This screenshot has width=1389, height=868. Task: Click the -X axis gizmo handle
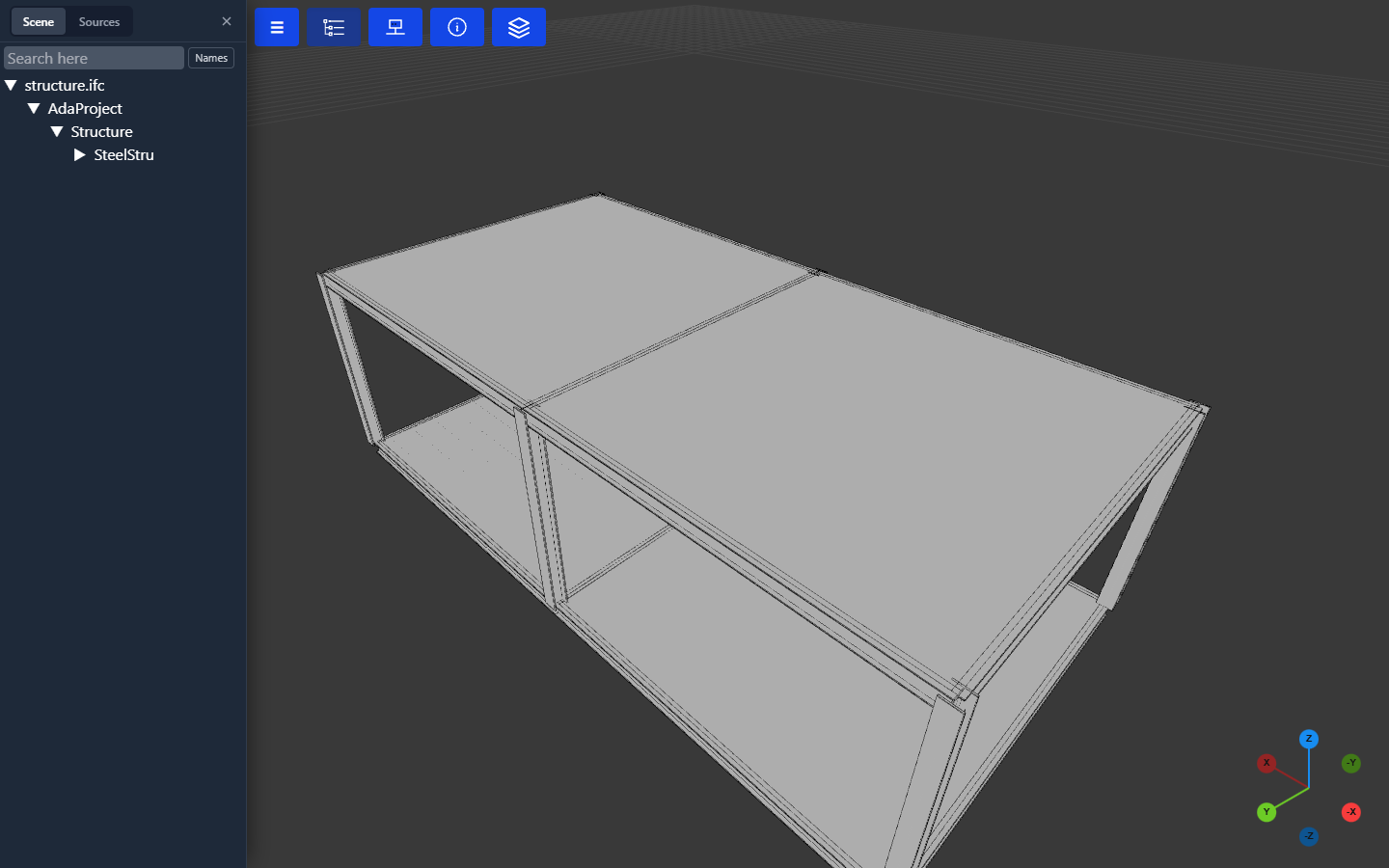coord(1351,812)
